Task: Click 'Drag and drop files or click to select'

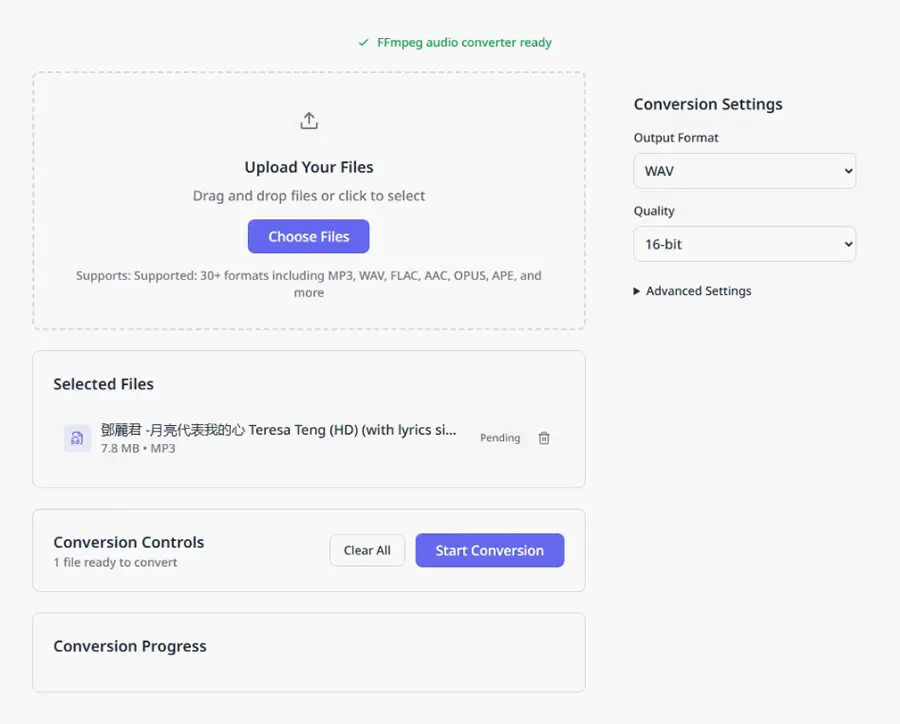Action: tap(309, 196)
